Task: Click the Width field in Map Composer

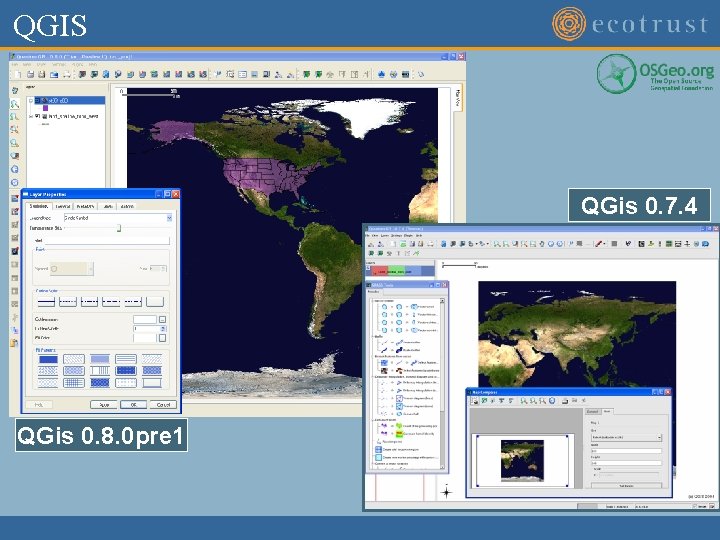Action: pyautogui.click(x=626, y=451)
